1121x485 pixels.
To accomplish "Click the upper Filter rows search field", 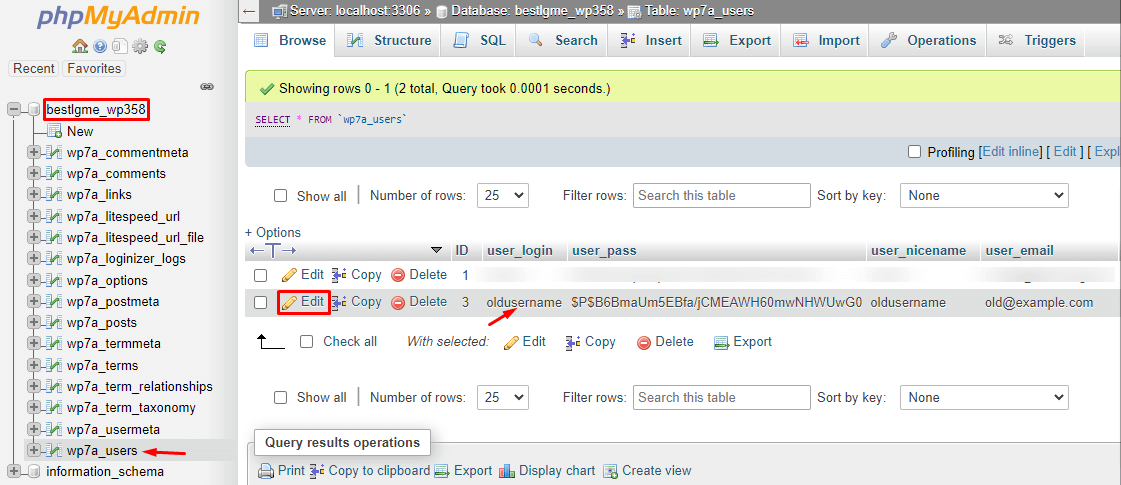I will 721,195.
